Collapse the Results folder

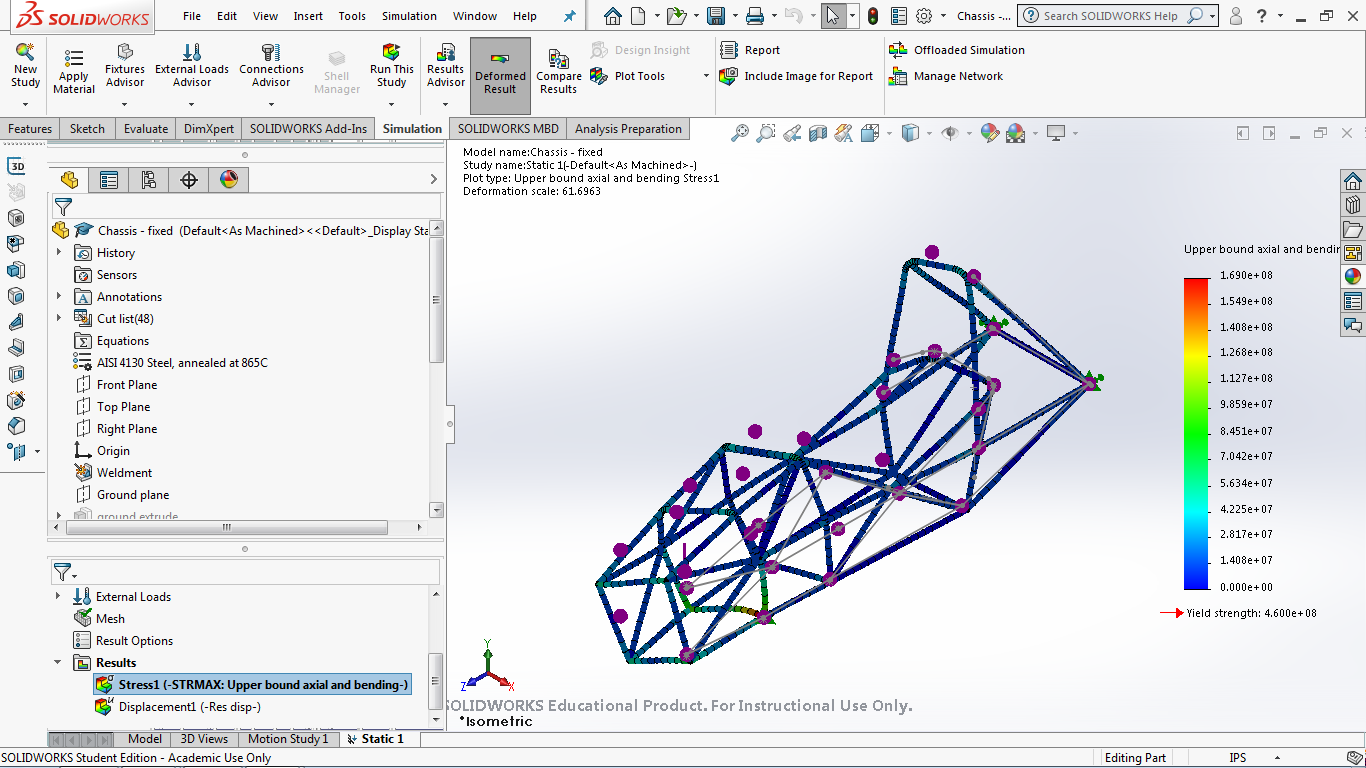pyautogui.click(x=58, y=663)
